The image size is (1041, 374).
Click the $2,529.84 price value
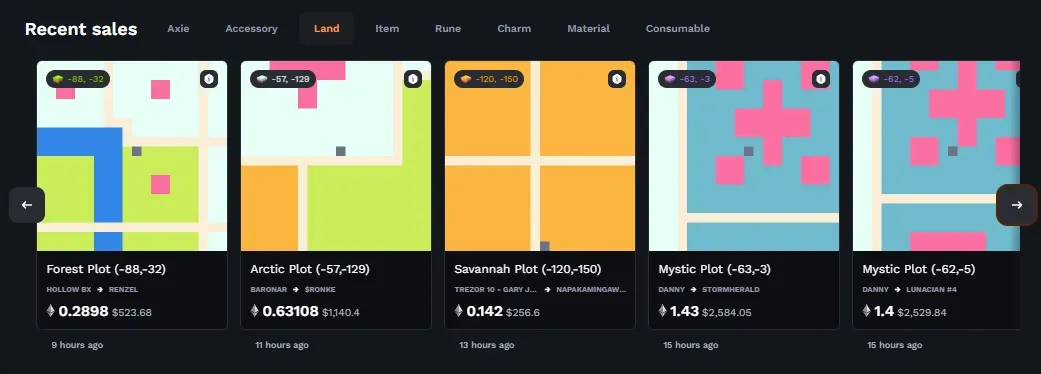[x=922, y=312]
